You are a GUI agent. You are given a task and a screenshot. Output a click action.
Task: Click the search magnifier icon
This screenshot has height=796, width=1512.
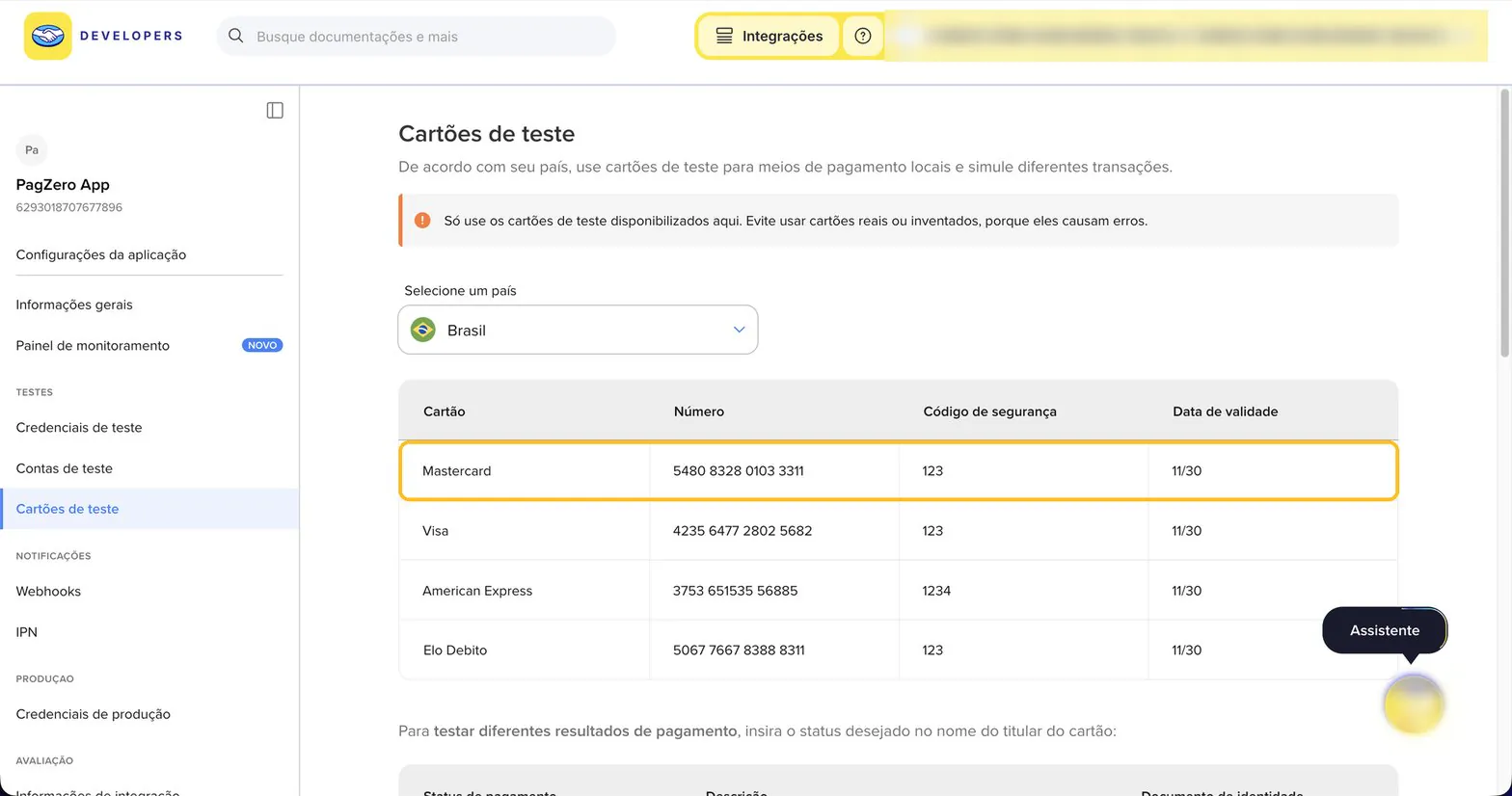tap(235, 36)
